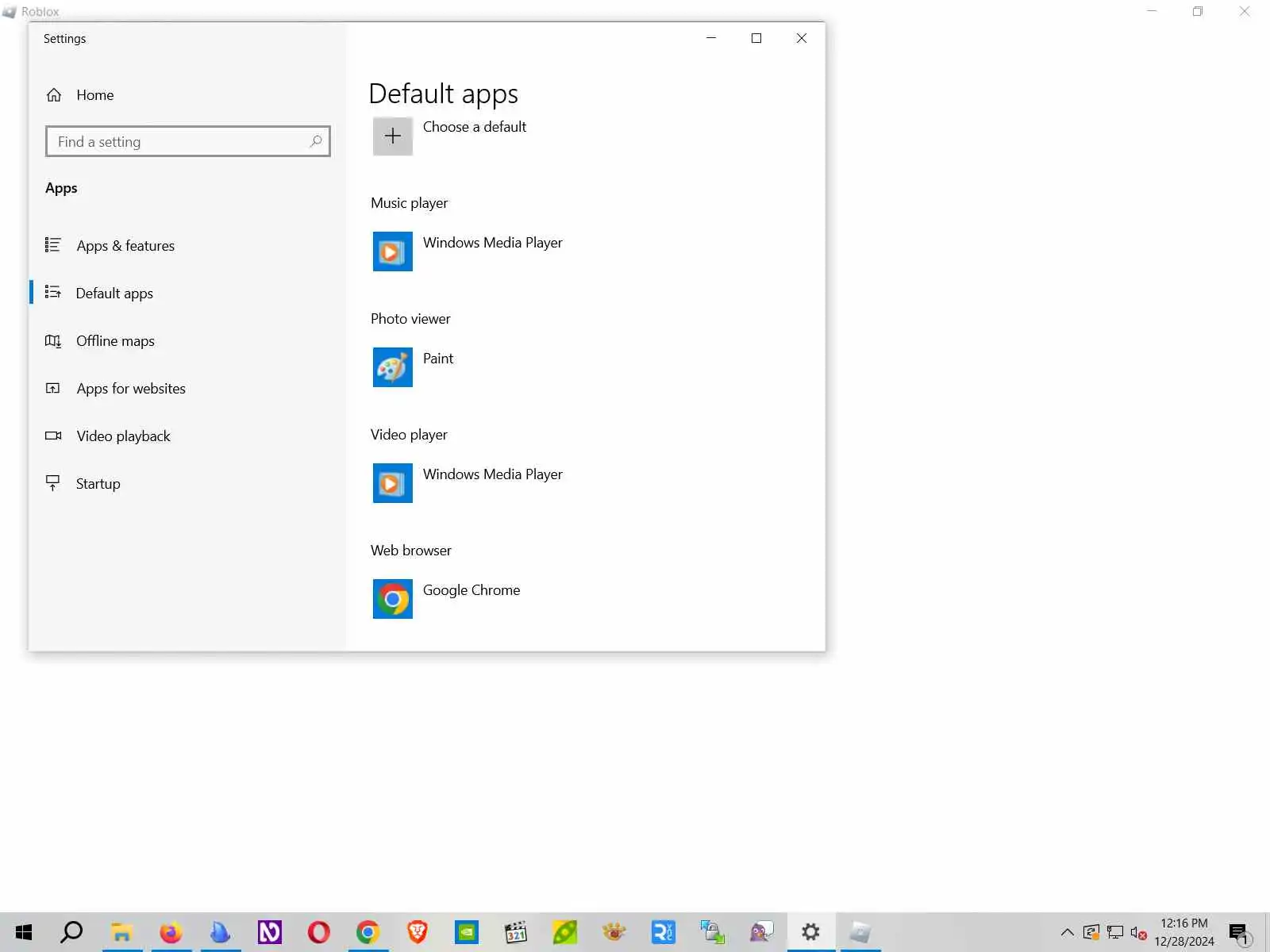The height and width of the screenshot is (952, 1270).
Task: Open the purple bird chat taskbar icon
Action: pyautogui.click(x=762, y=932)
